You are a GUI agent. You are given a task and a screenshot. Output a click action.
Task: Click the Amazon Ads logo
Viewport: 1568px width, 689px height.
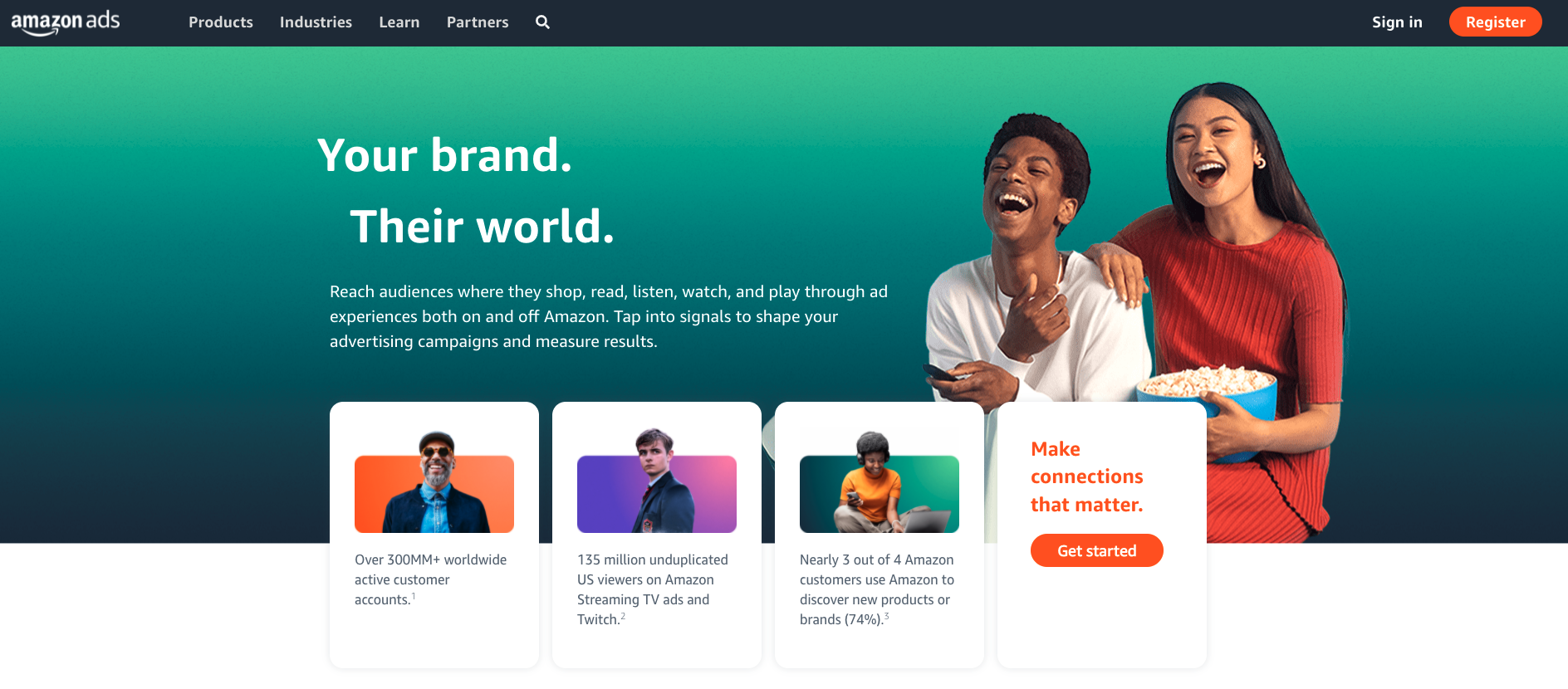(x=65, y=22)
